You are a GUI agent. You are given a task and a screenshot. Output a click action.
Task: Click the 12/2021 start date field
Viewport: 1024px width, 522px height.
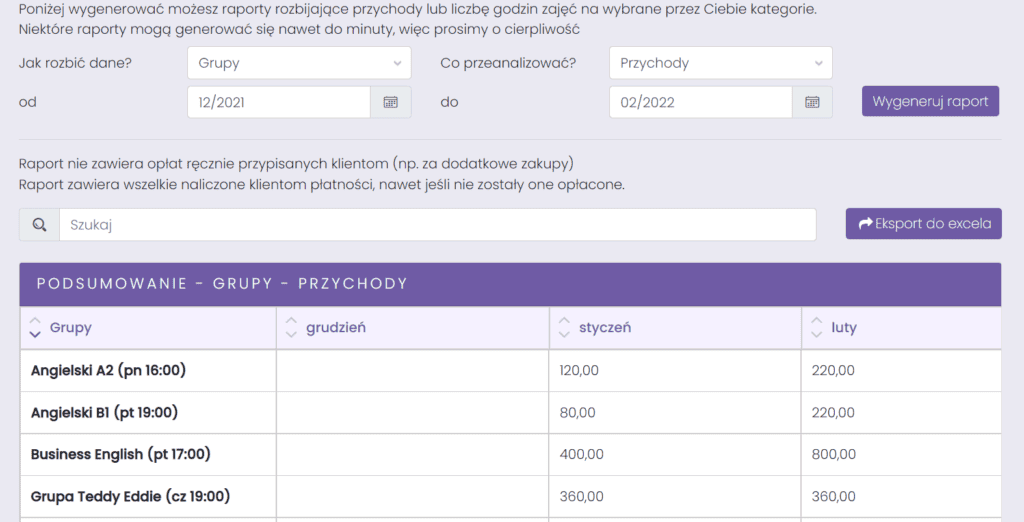click(279, 102)
